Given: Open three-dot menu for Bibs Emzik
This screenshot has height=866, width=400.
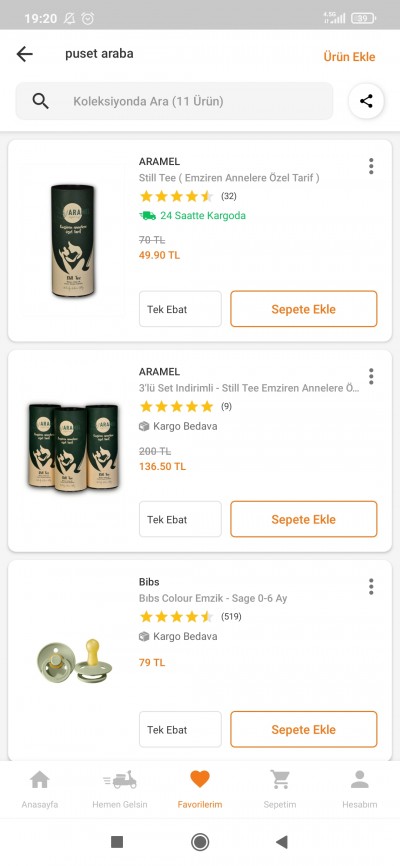Looking at the screenshot, I should pos(371,587).
